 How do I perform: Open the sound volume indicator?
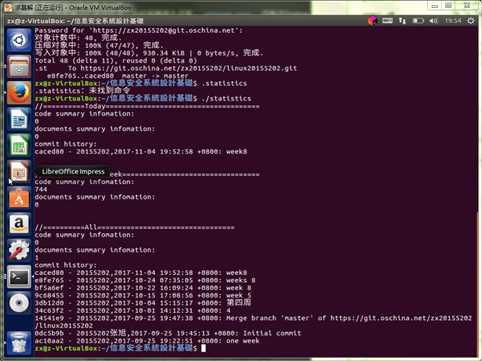click(433, 21)
